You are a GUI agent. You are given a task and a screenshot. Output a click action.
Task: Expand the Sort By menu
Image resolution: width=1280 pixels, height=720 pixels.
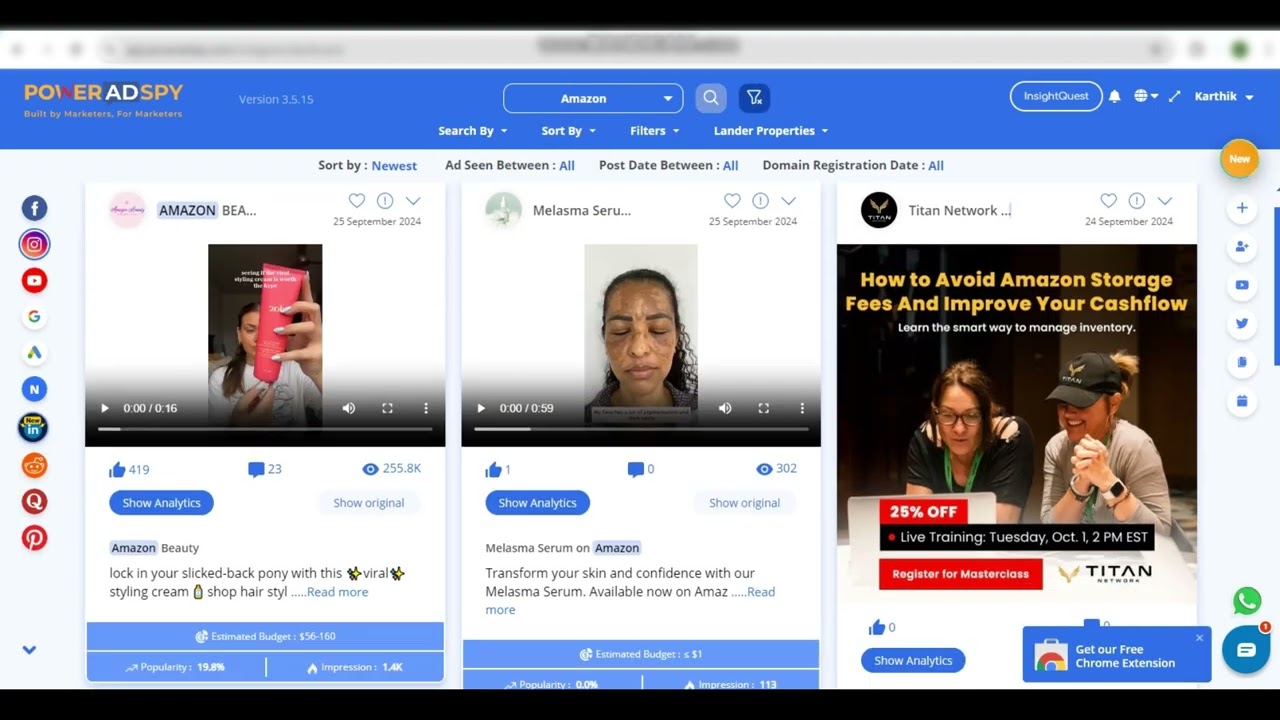click(x=568, y=131)
